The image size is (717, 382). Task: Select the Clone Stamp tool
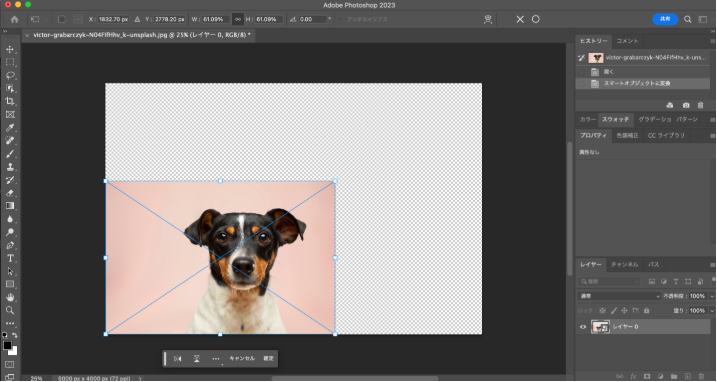tap(10, 167)
